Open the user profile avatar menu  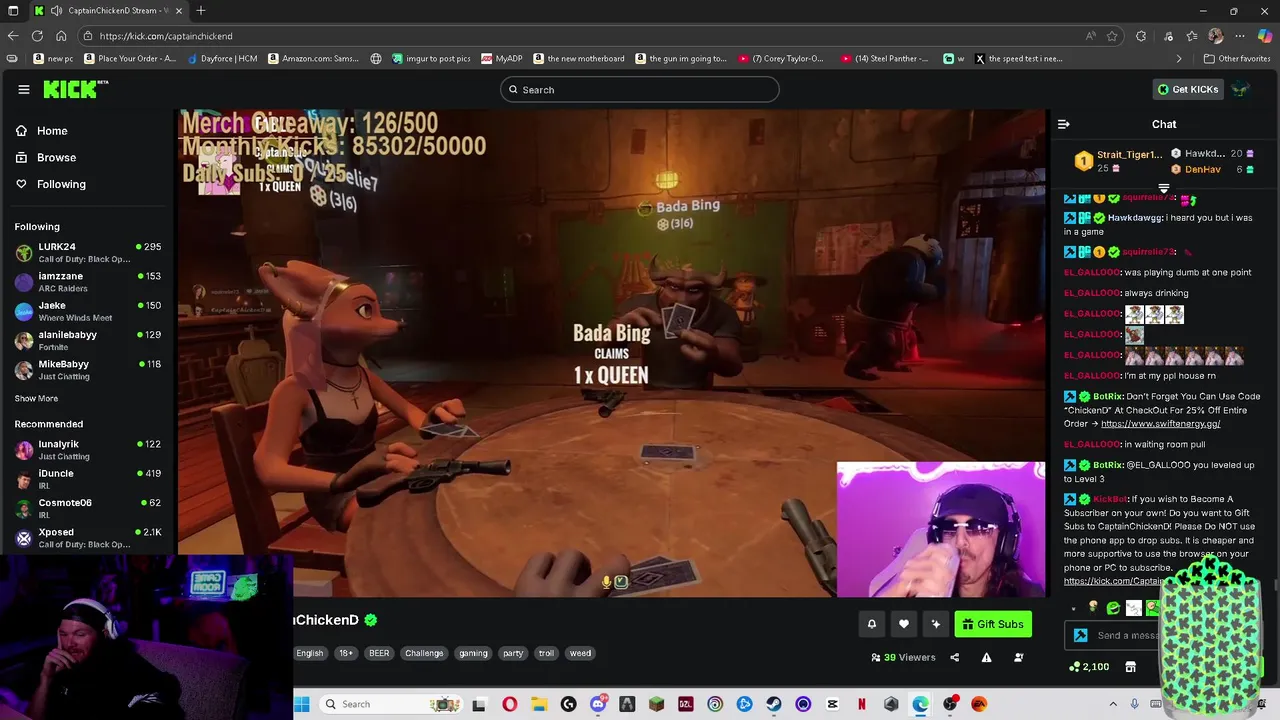(1240, 89)
